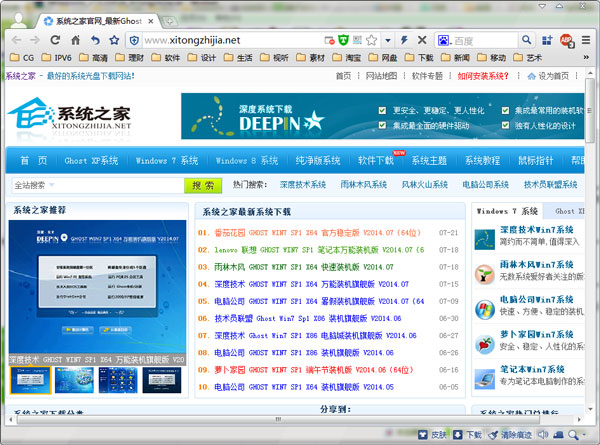Click the star icon inside address bar
This screenshot has width=600, height=445.
(x=371, y=40)
